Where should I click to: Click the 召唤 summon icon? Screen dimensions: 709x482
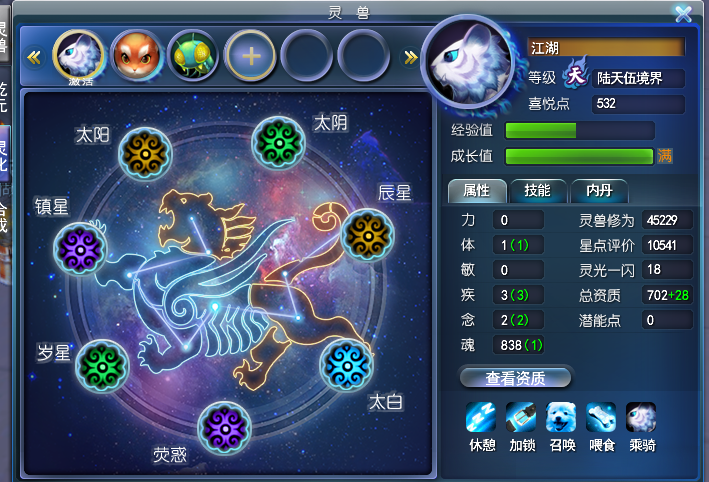click(561, 417)
